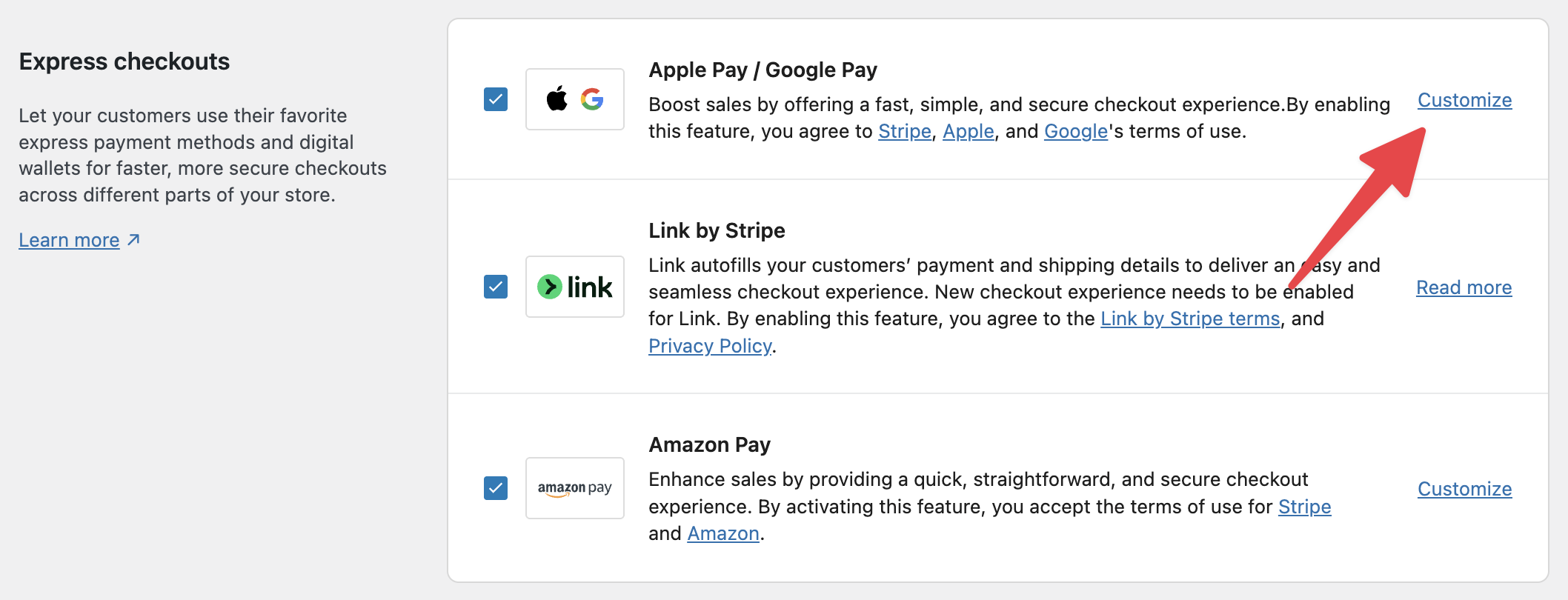Screen dimensions: 1568x600
Task: Uncheck the Apple Pay / Google Pay checkbox
Action: coord(496,99)
